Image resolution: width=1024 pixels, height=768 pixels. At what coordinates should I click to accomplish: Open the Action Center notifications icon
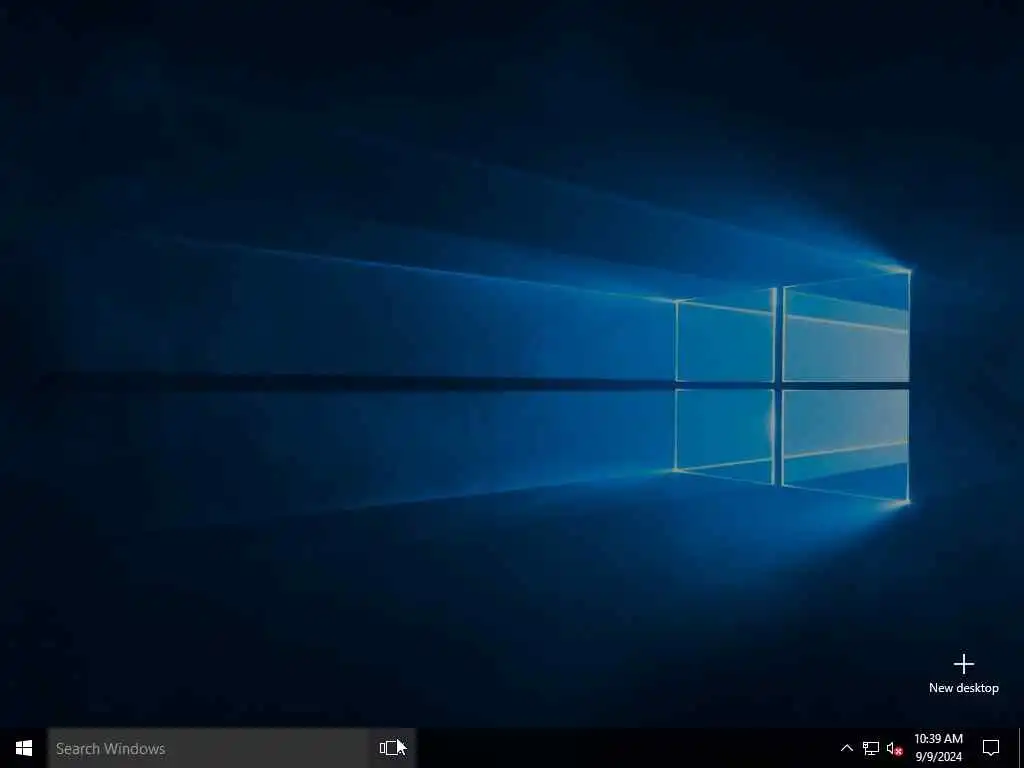click(991, 748)
